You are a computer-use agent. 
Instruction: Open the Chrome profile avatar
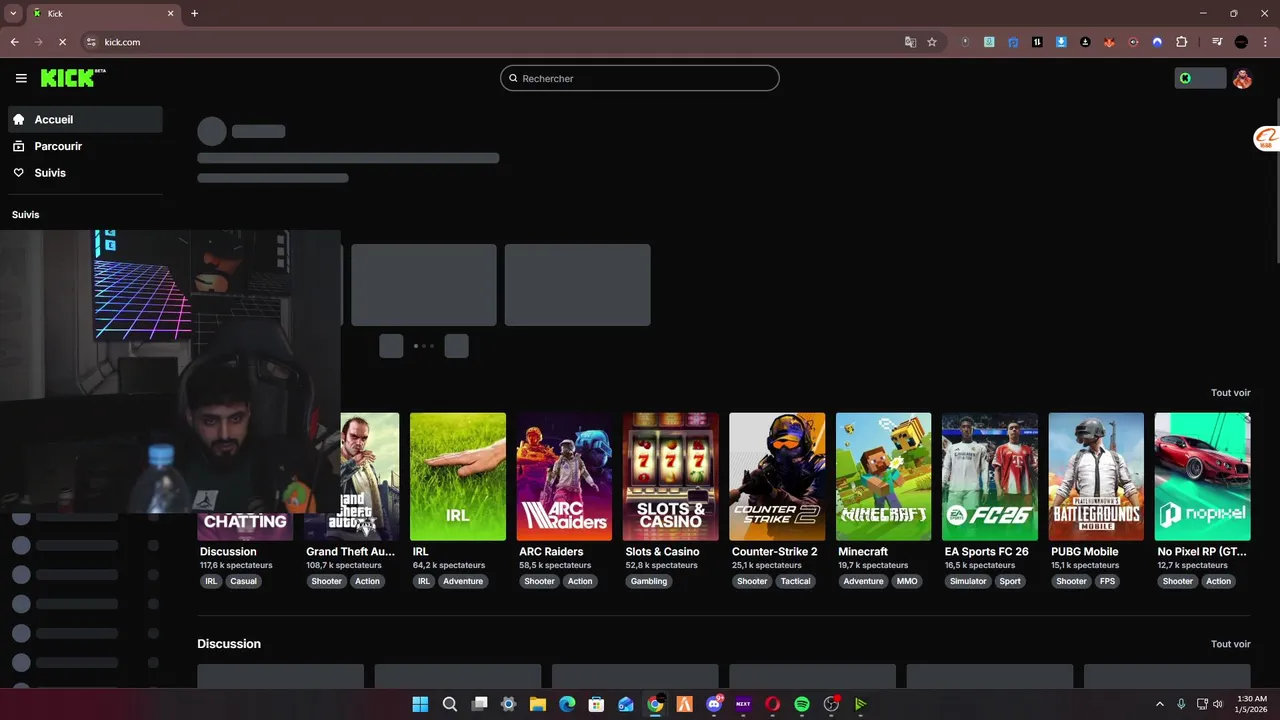[x=1241, y=42]
